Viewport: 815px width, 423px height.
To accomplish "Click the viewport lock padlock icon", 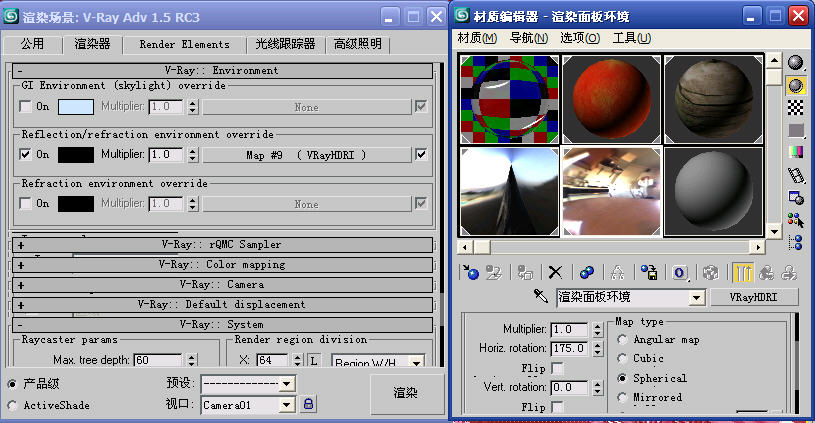I will click(x=309, y=404).
